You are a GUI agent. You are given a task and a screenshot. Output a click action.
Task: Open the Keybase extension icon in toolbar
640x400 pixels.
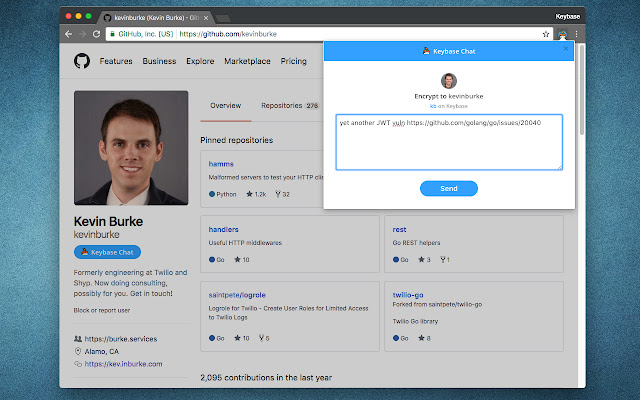tap(562, 34)
